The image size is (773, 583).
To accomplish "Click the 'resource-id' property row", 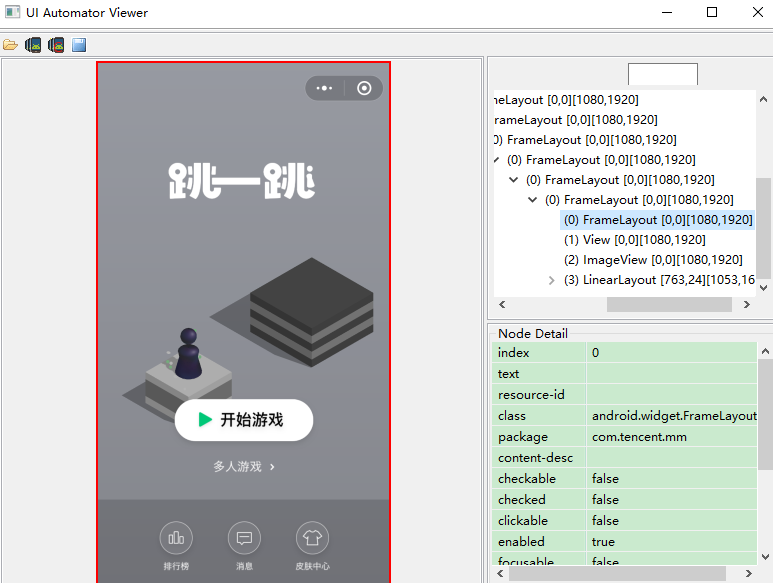I will [x=624, y=395].
